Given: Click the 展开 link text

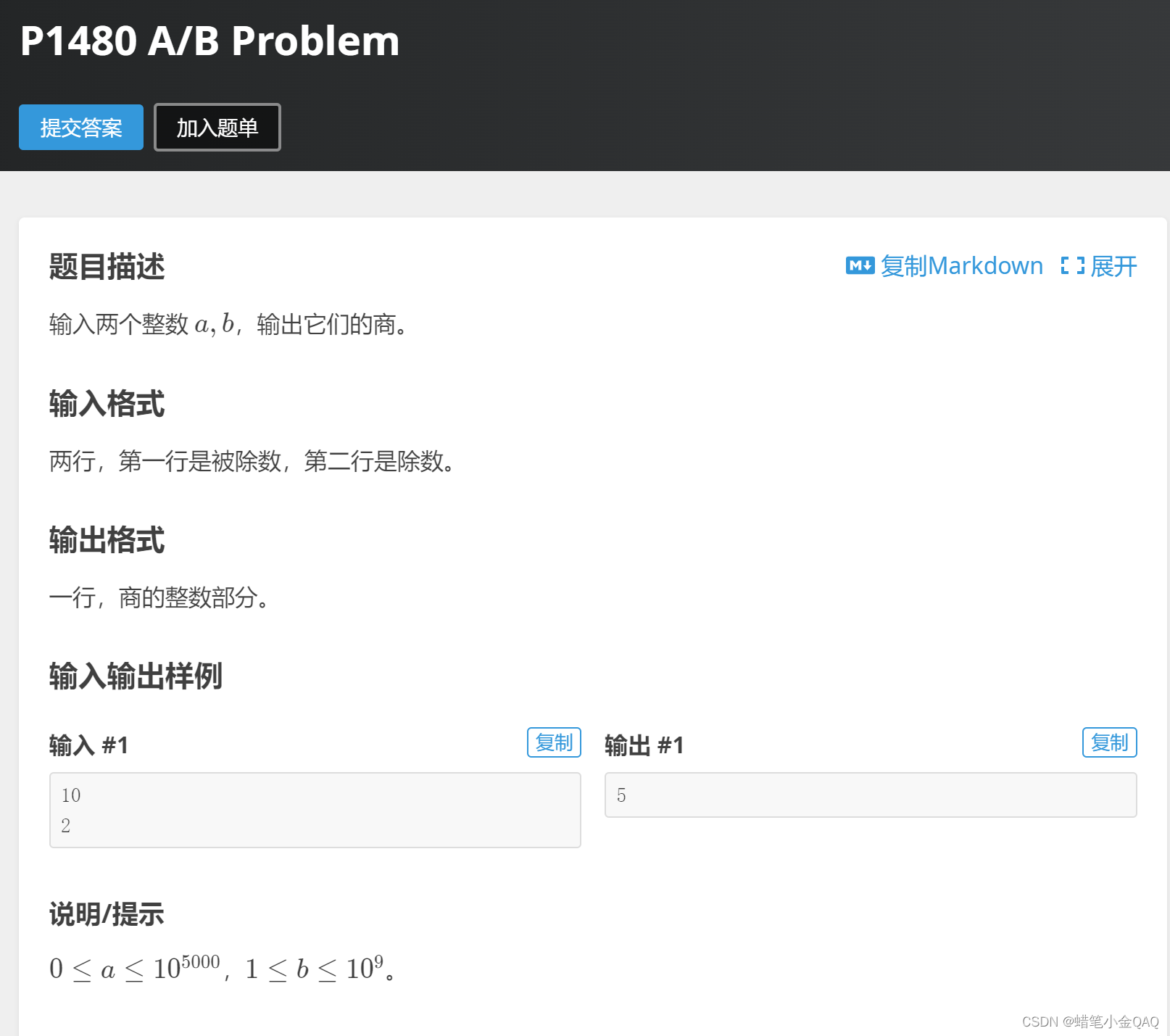Looking at the screenshot, I should [1114, 266].
